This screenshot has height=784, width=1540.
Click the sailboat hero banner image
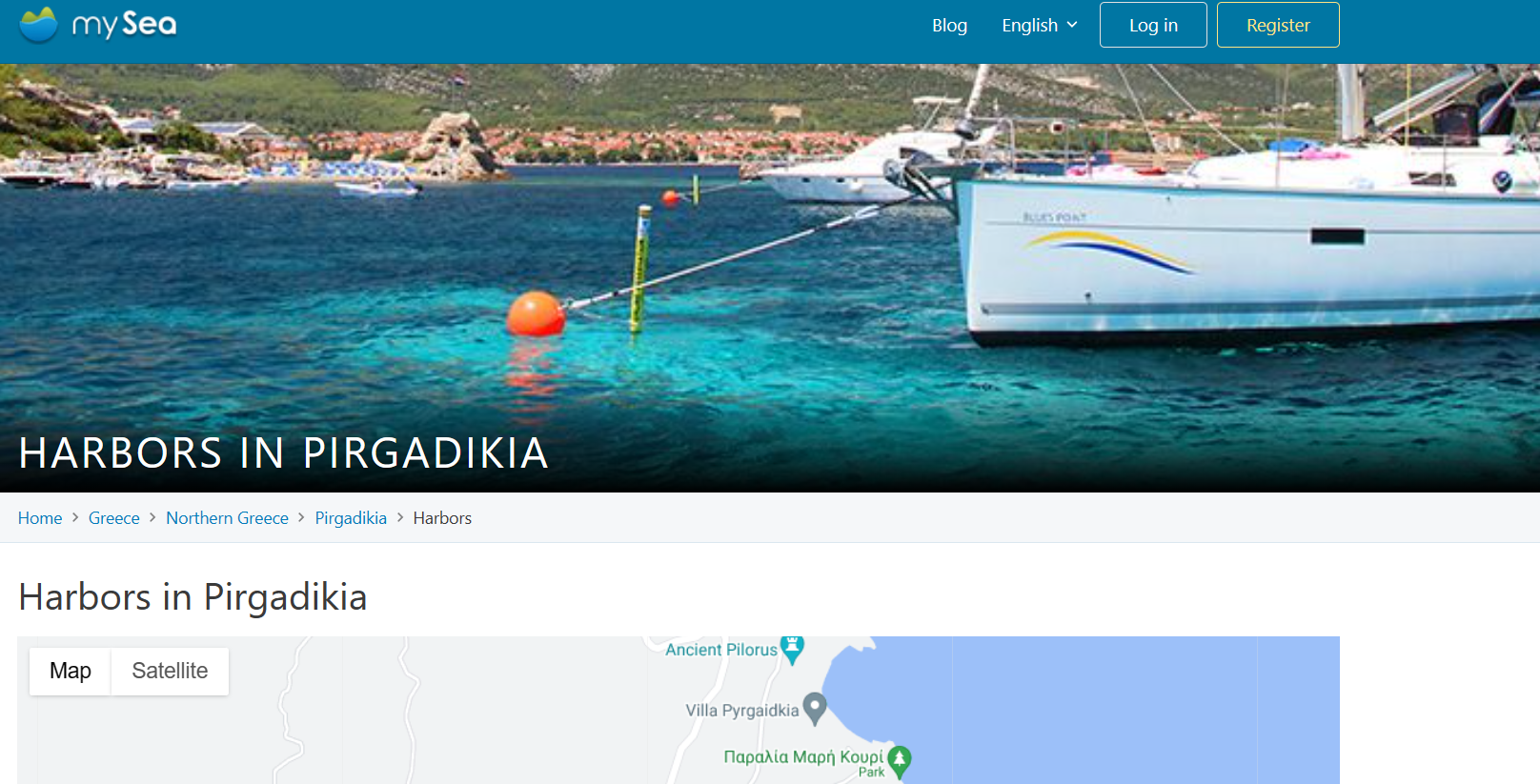point(770,278)
